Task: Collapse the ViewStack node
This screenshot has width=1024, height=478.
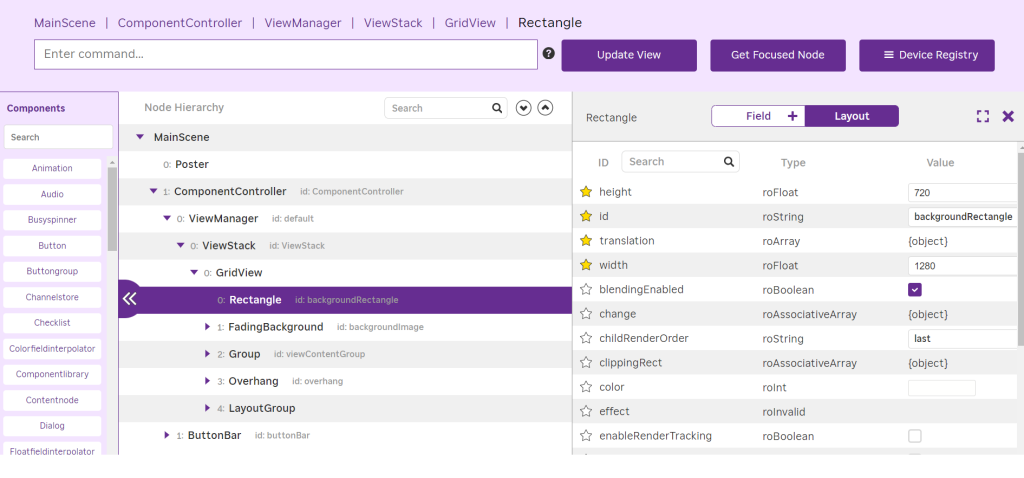Action: [x=180, y=246]
